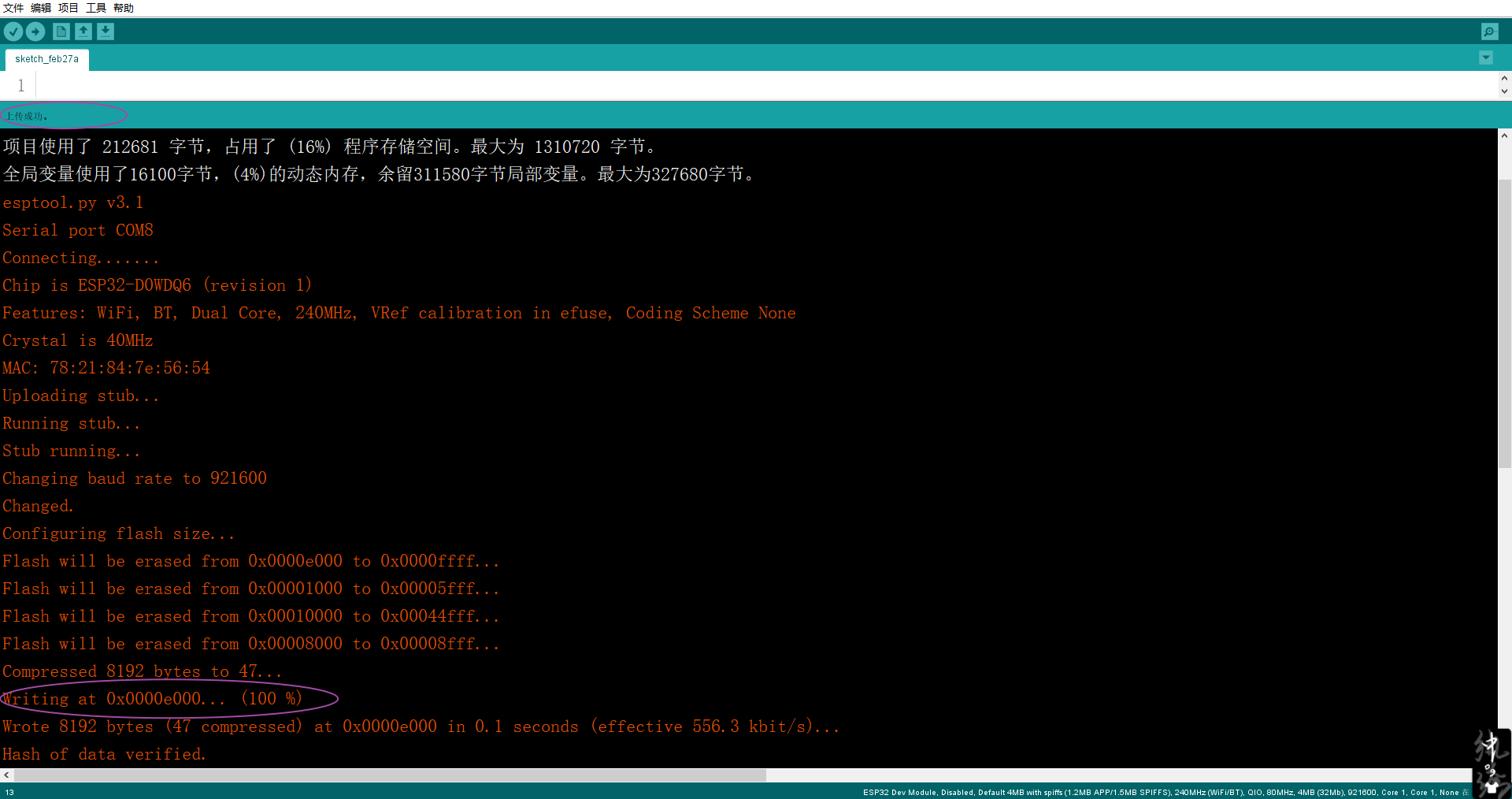Screen dimensions: 1512x799
Task: Open the 编辑 menu
Action: [x=40, y=8]
